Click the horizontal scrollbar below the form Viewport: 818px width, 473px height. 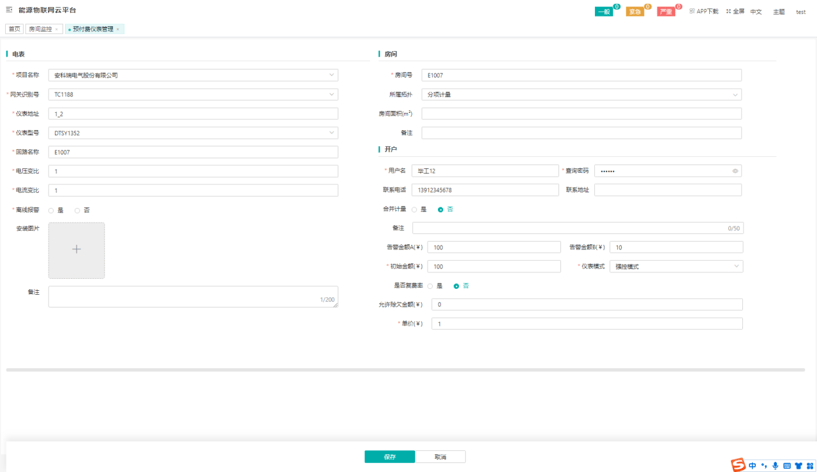coord(405,370)
